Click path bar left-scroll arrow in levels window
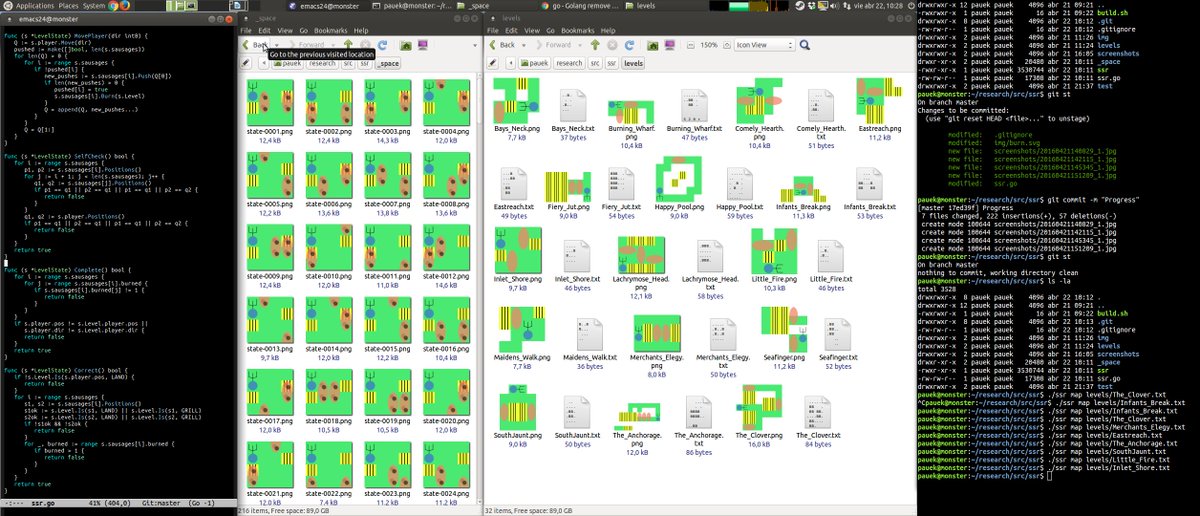Image resolution: width=1200 pixels, height=516 pixels. click(x=511, y=63)
